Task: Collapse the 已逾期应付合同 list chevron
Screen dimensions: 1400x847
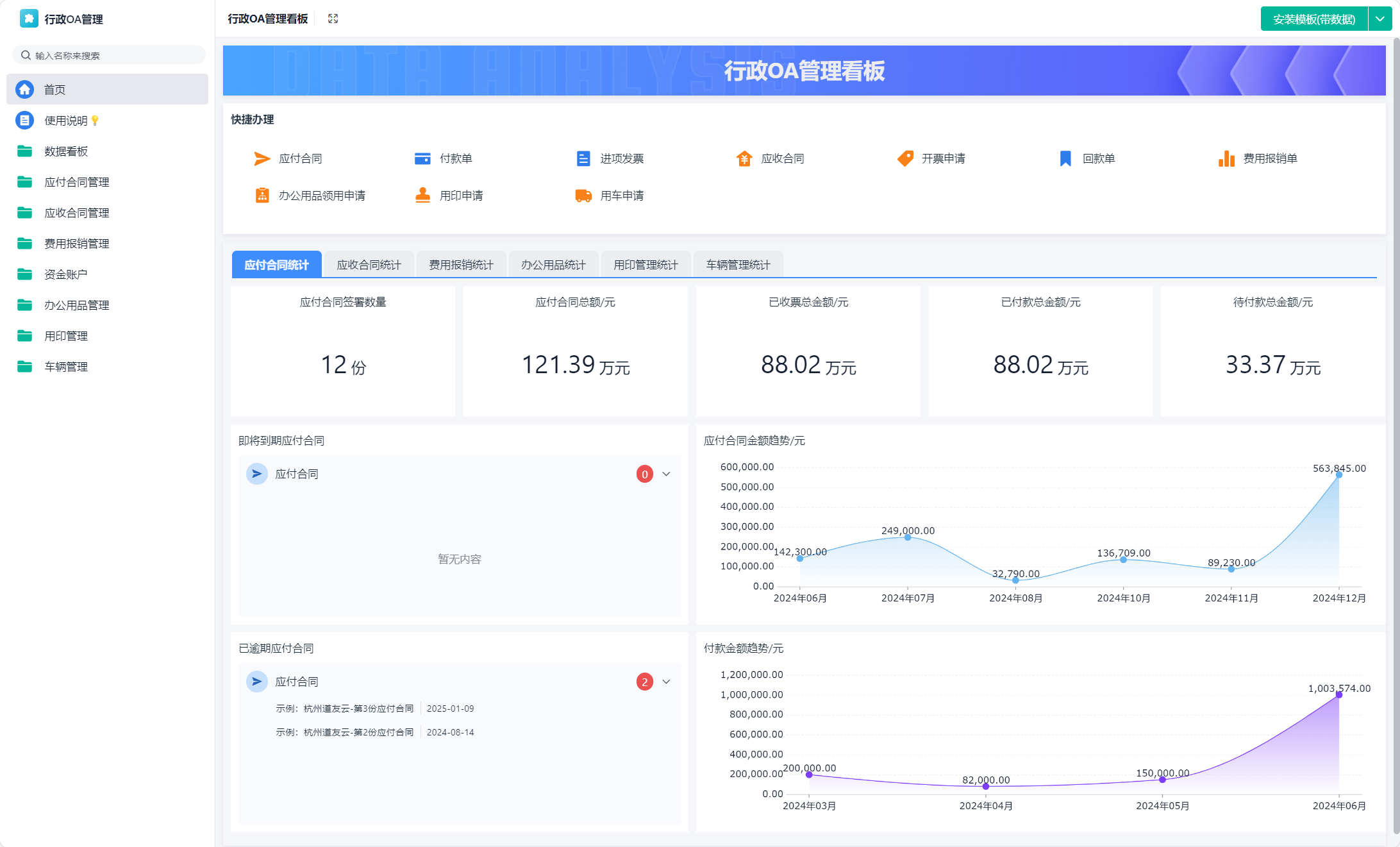Action: point(666,682)
